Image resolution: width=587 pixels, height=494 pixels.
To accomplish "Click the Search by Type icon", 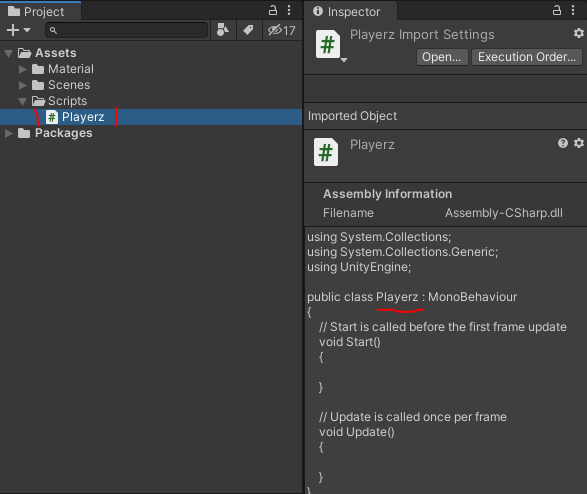I will (x=223, y=30).
